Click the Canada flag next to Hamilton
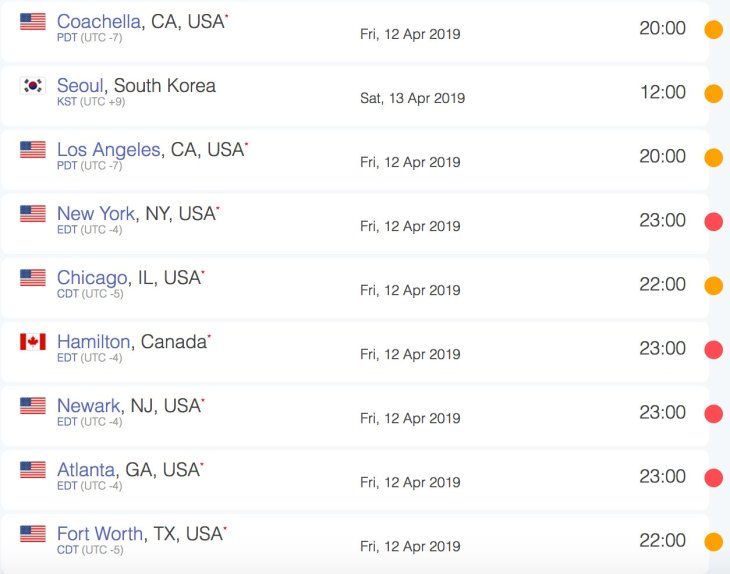The height and width of the screenshot is (574, 730). (x=33, y=342)
